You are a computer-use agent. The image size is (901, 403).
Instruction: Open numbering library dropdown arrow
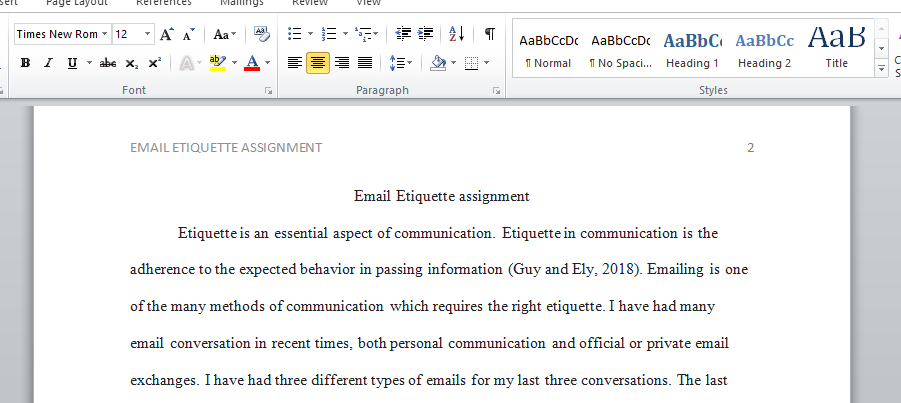click(x=345, y=34)
